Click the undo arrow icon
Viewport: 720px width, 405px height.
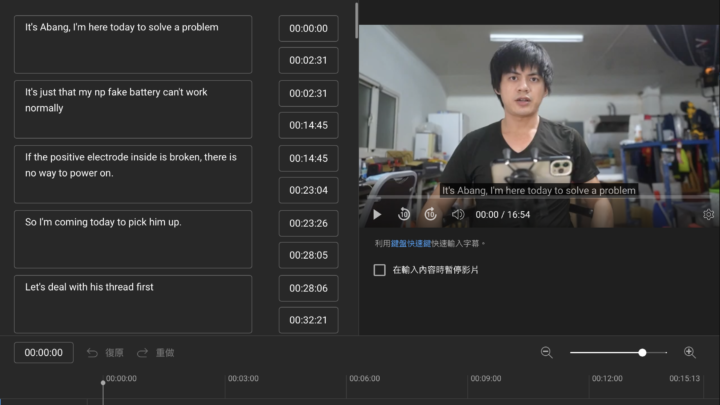[92, 353]
